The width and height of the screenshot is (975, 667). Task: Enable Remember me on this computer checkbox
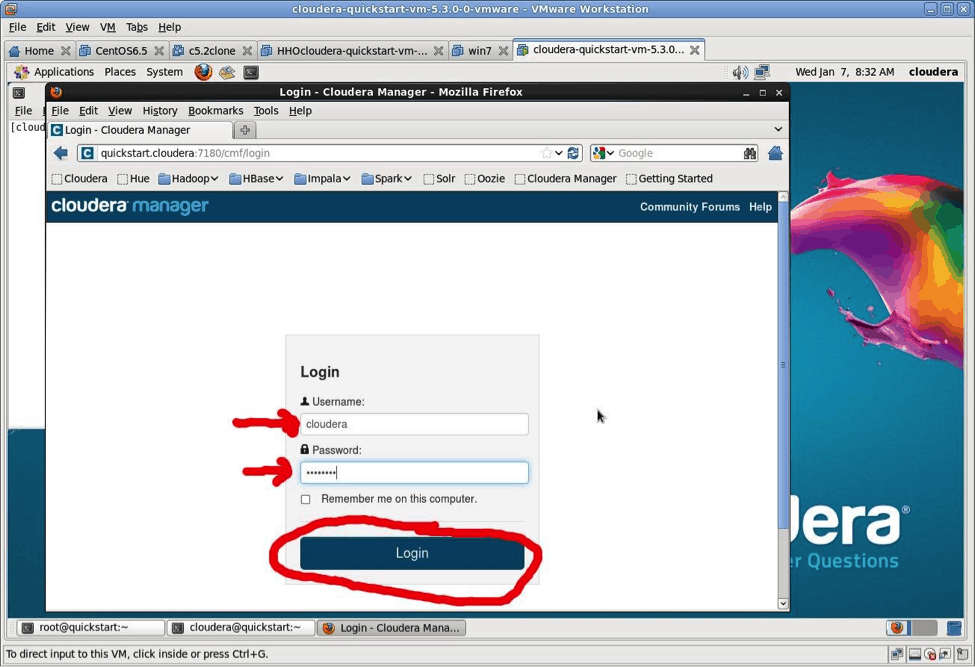pos(306,499)
